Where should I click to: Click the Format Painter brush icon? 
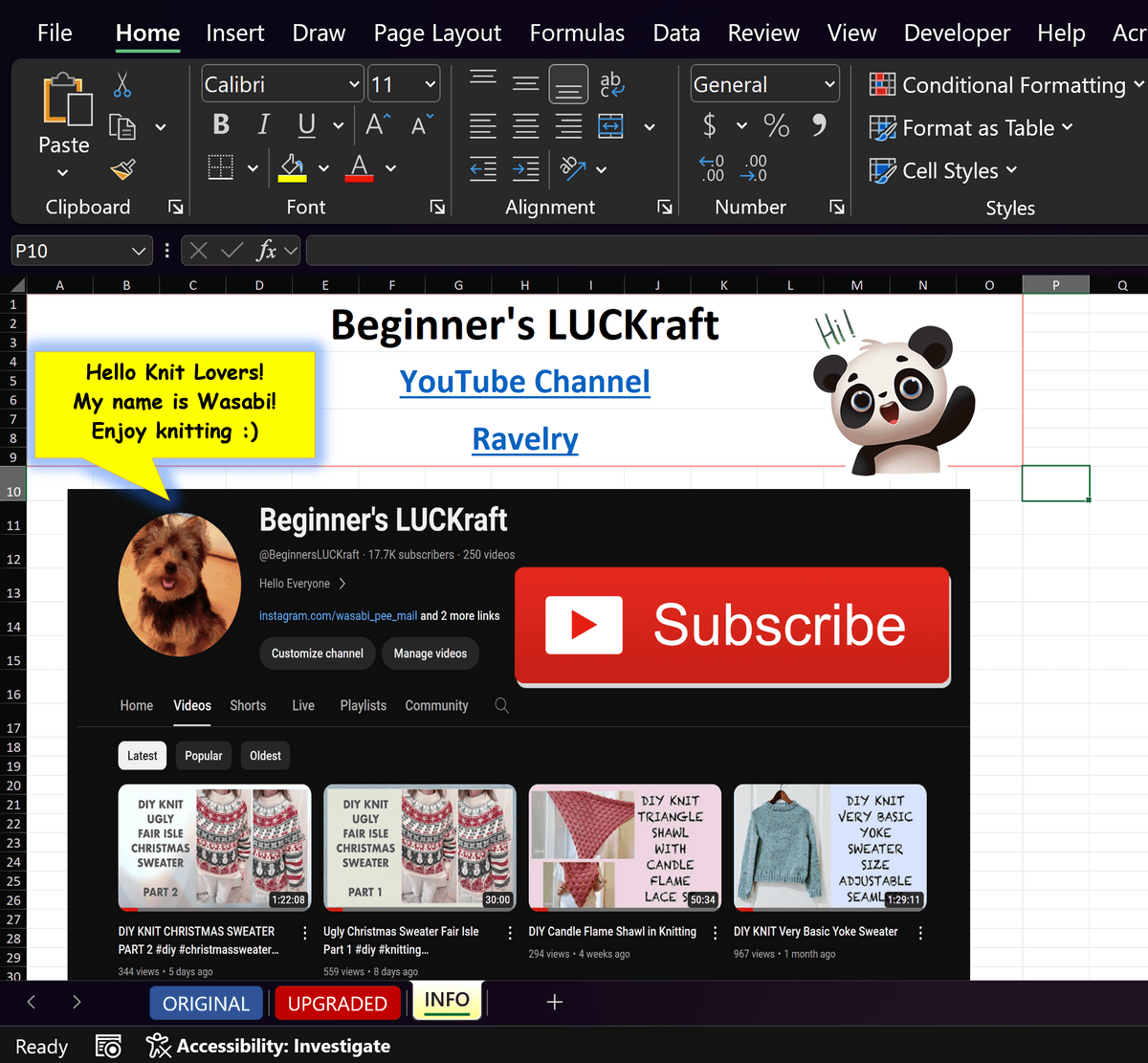click(122, 170)
